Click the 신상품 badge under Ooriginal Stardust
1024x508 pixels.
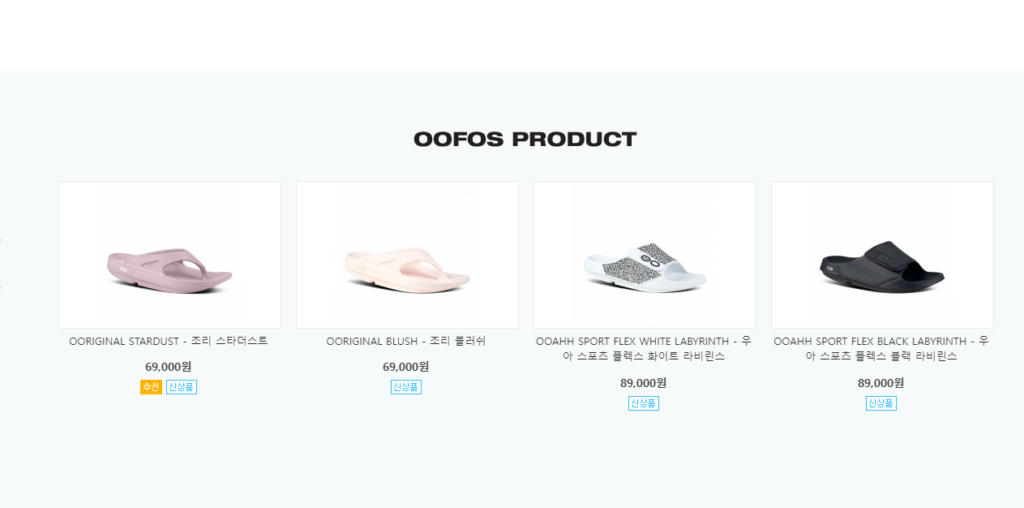pyautogui.click(x=181, y=387)
